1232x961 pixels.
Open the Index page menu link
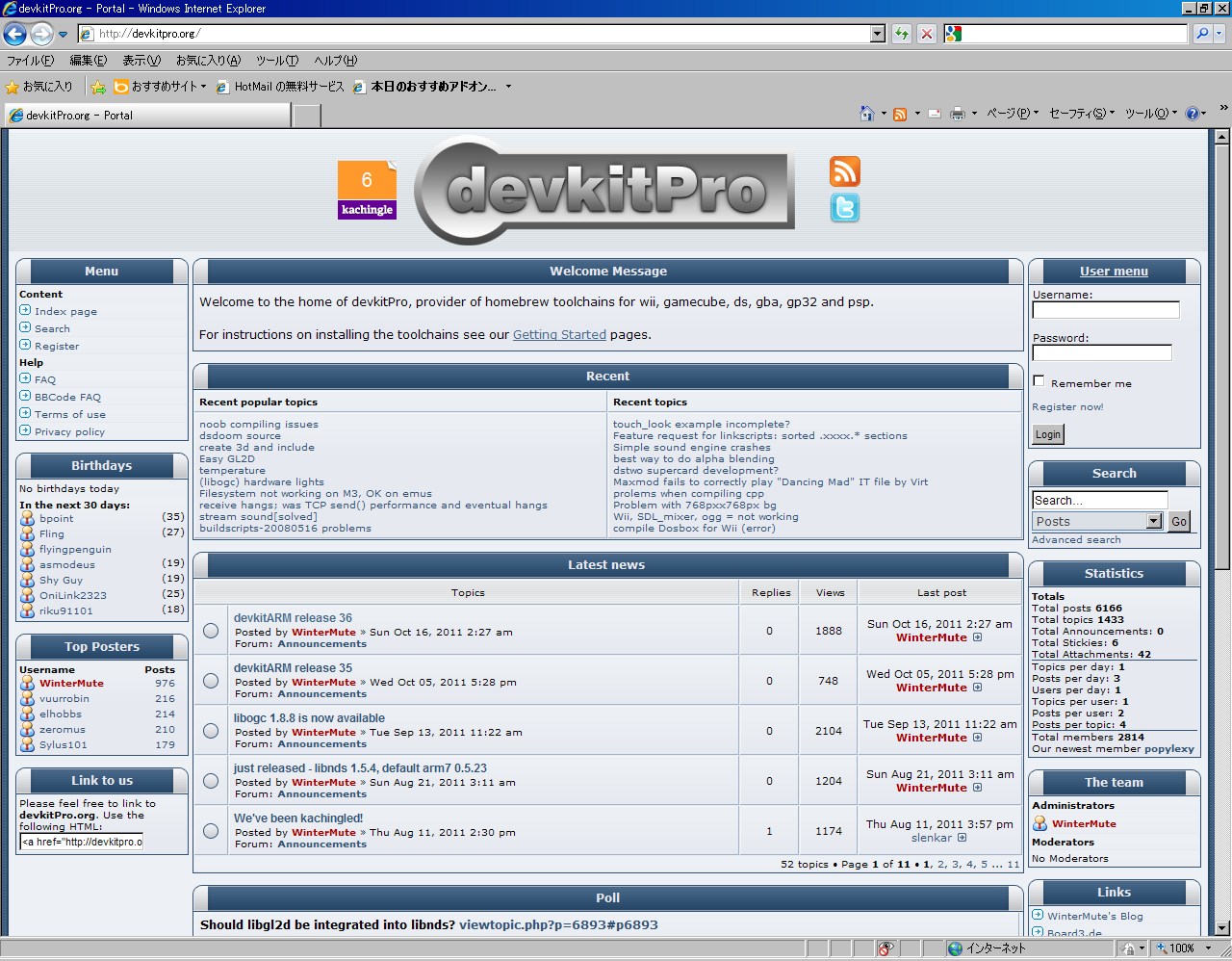point(65,312)
